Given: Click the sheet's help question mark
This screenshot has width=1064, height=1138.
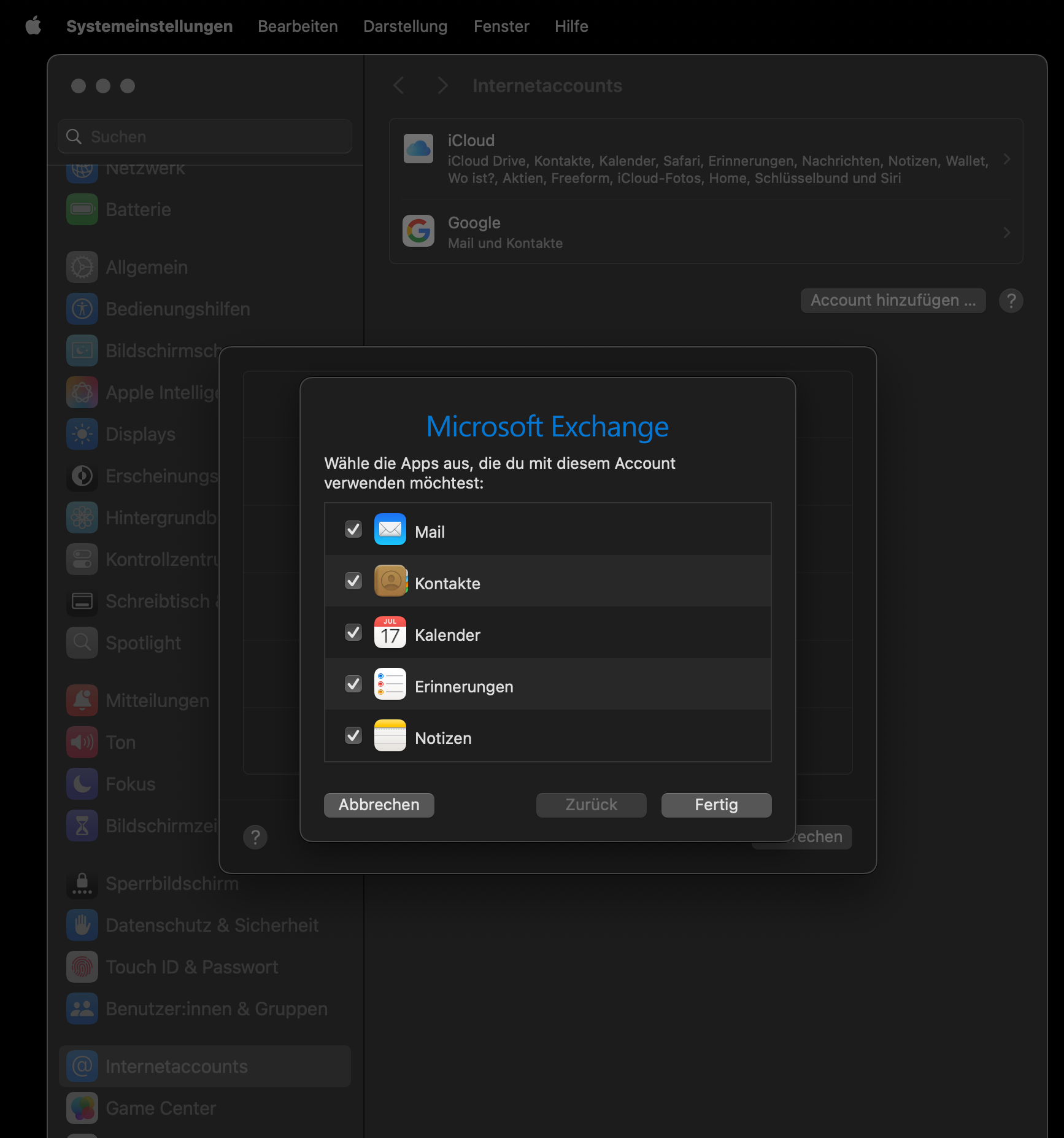Looking at the screenshot, I should click(x=255, y=837).
